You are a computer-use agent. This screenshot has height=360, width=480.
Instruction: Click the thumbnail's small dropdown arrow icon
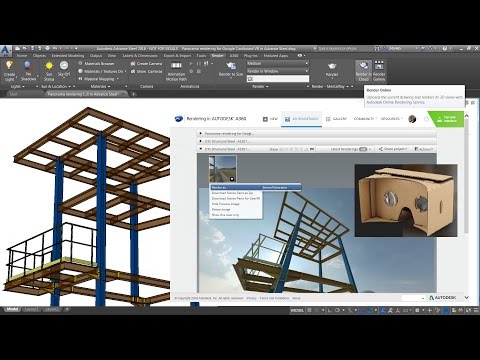[x=232, y=179]
